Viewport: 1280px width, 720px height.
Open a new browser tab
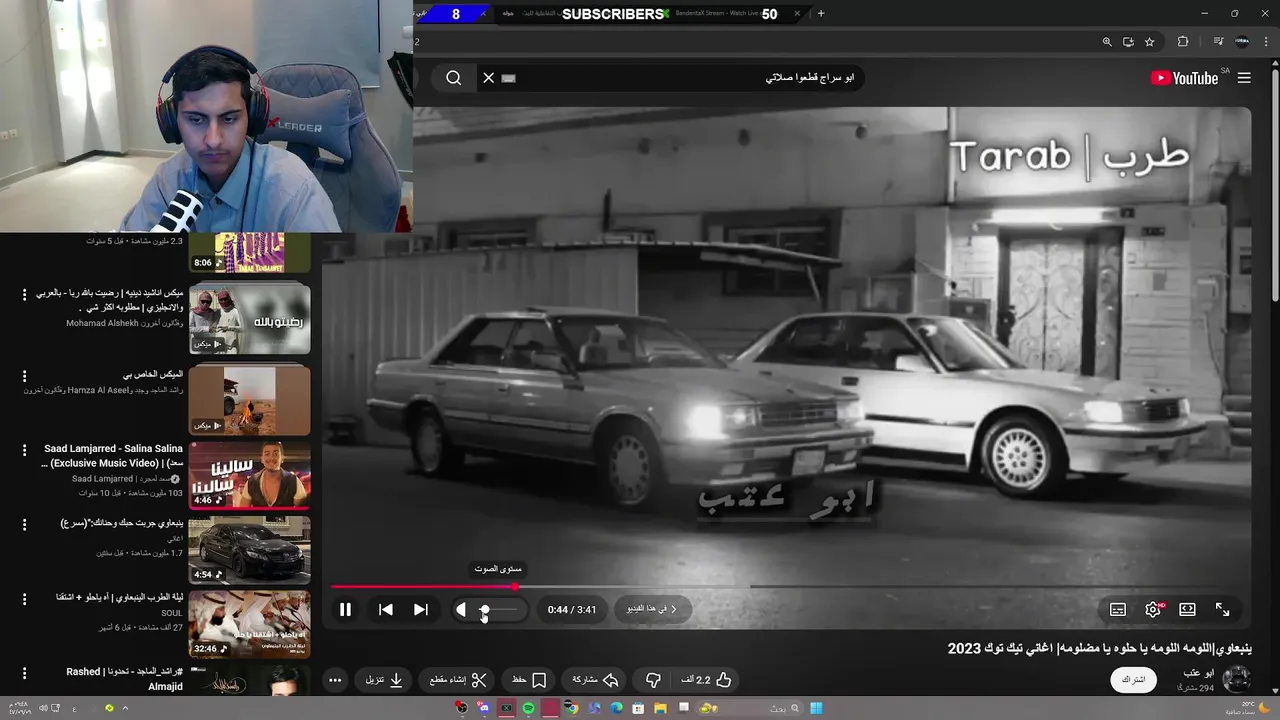tap(821, 13)
